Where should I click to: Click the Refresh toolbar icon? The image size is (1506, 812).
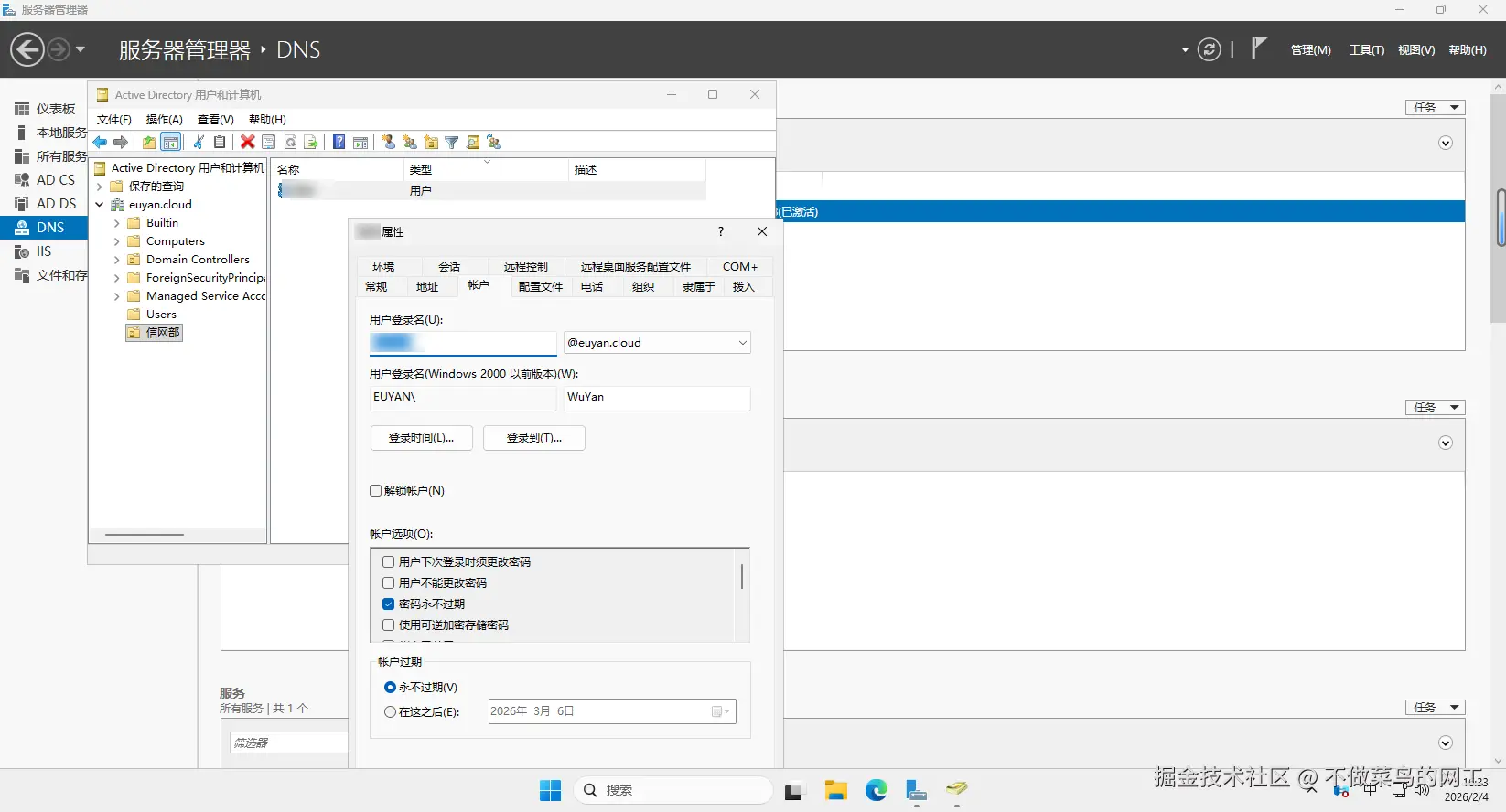point(290,142)
